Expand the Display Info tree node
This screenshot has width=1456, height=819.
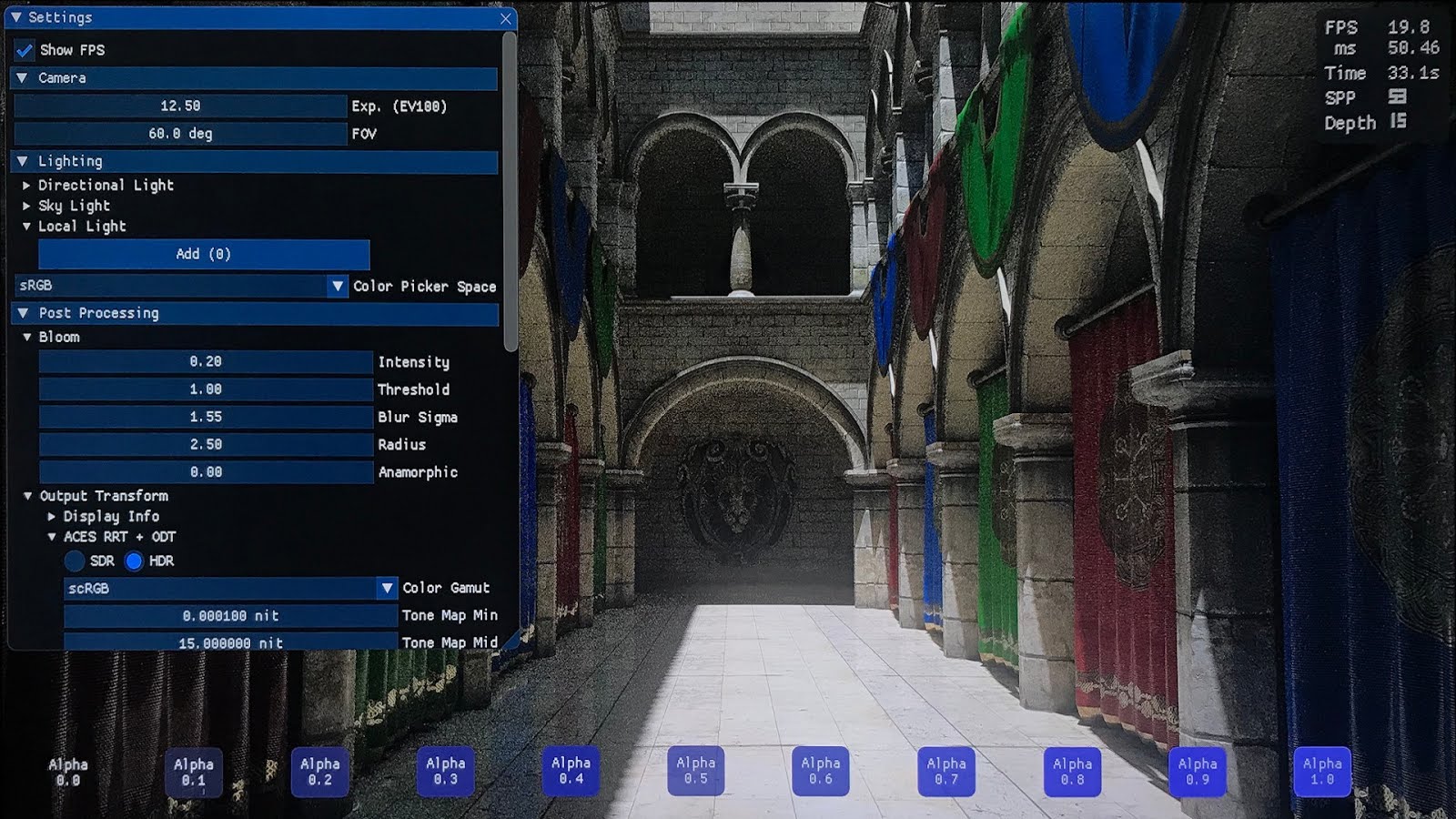52,517
